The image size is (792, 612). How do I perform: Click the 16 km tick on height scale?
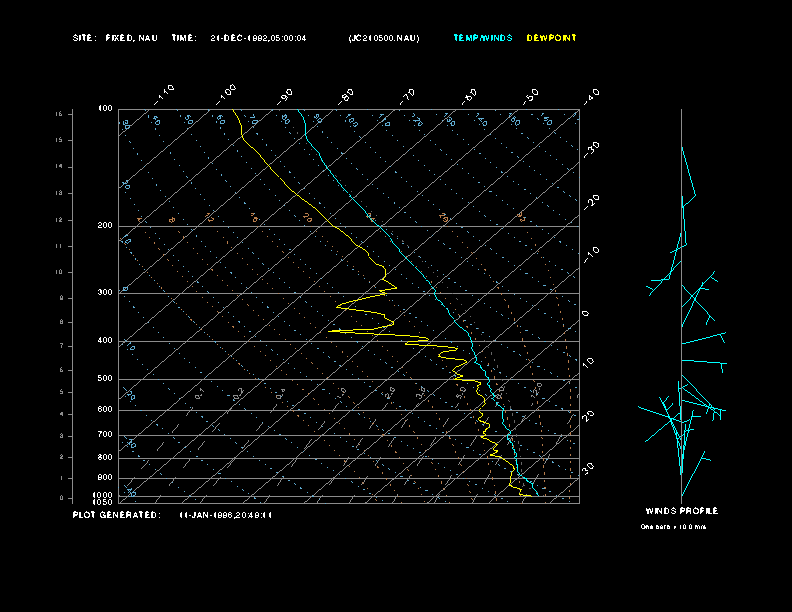pyautogui.click(x=59, y=114)
